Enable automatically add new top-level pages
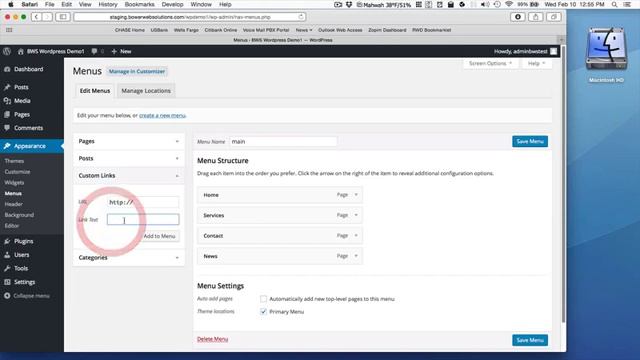The image size is (640, 360). pyautogui.click(x=263, y=299)
